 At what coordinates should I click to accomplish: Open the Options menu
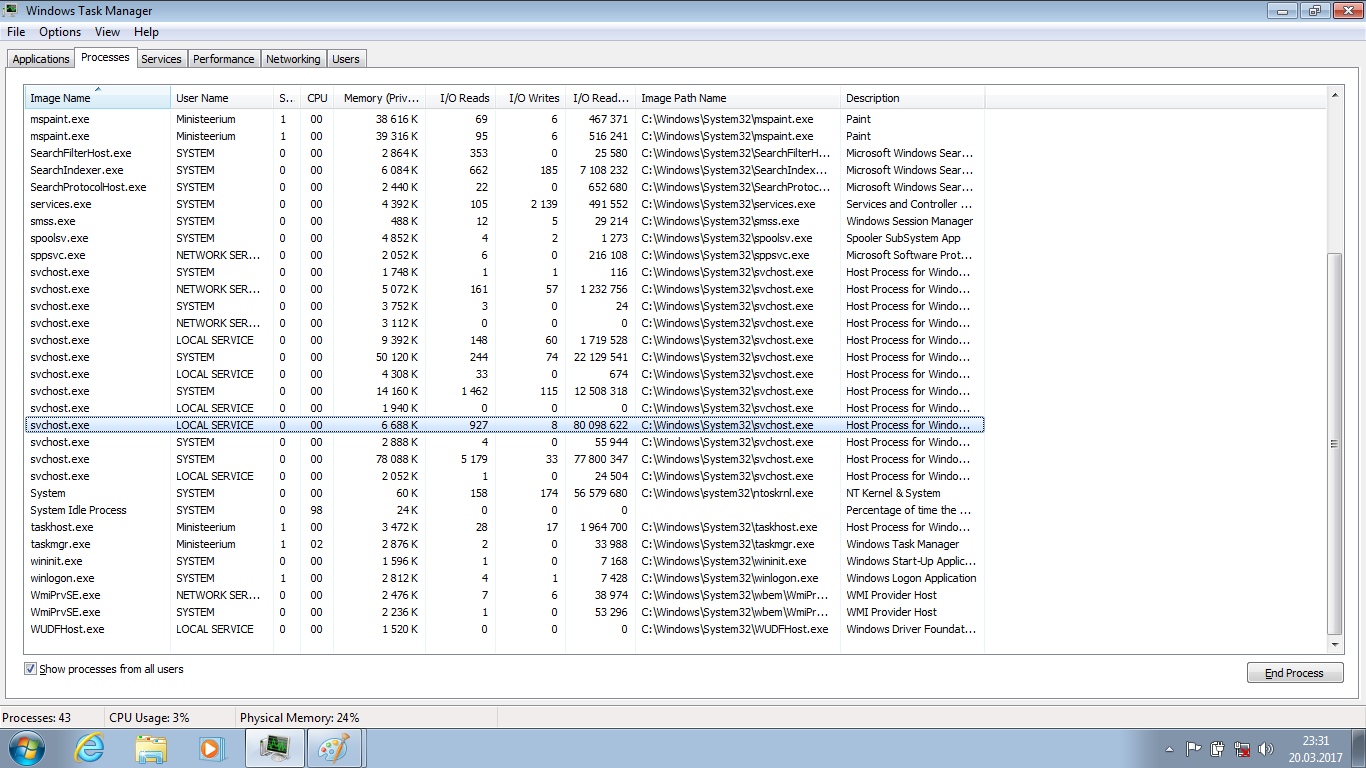tap(60, 32)
